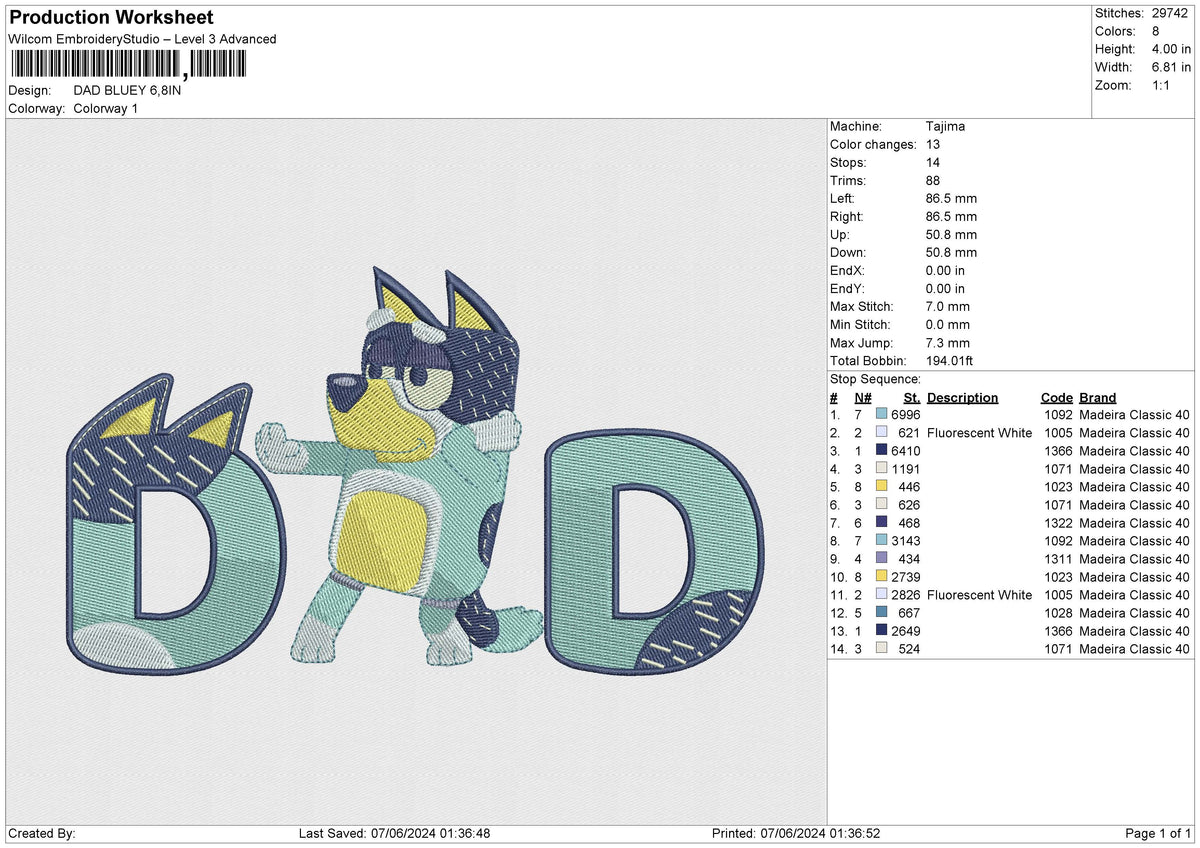1200x848 pixels.
Task: Click the 'N#' column header
Action: point(864,397)
